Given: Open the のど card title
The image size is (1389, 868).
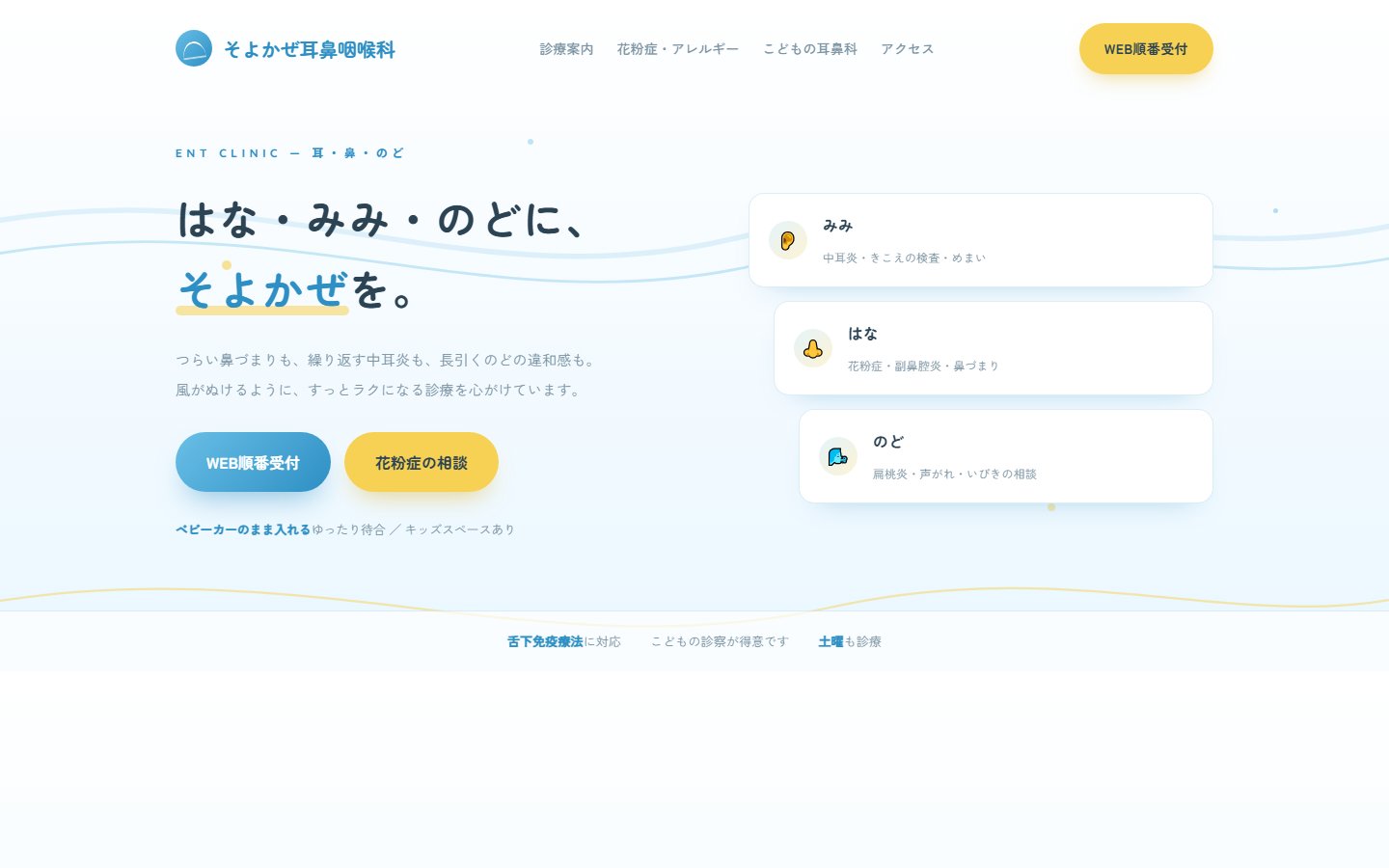Looking at the screenshot, I should (888, 442).
